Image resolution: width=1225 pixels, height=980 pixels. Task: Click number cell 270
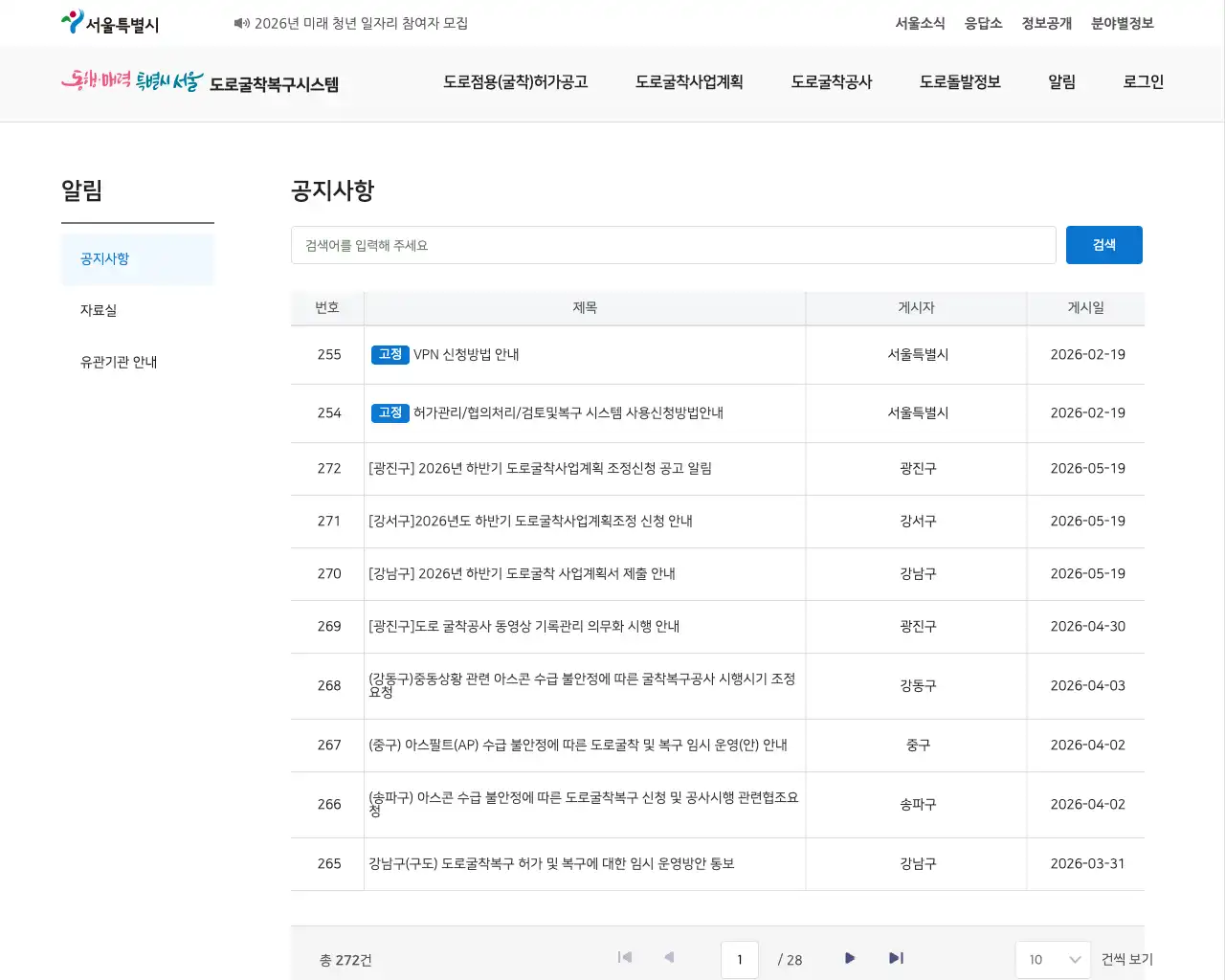[x=329, y=573]
